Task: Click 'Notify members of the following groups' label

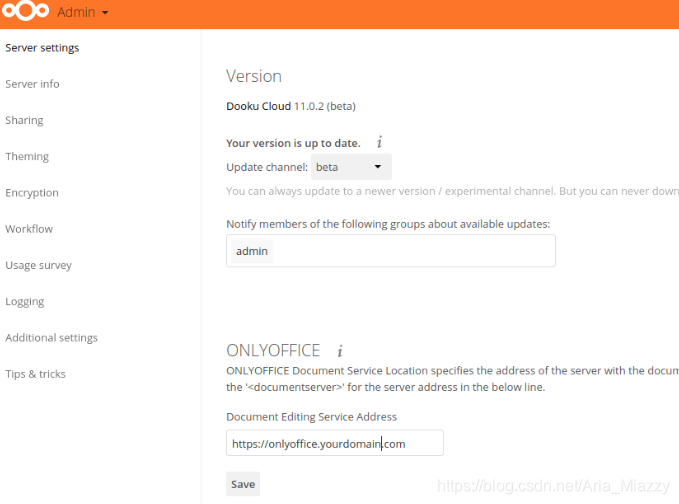Action: tap(388, 224)
